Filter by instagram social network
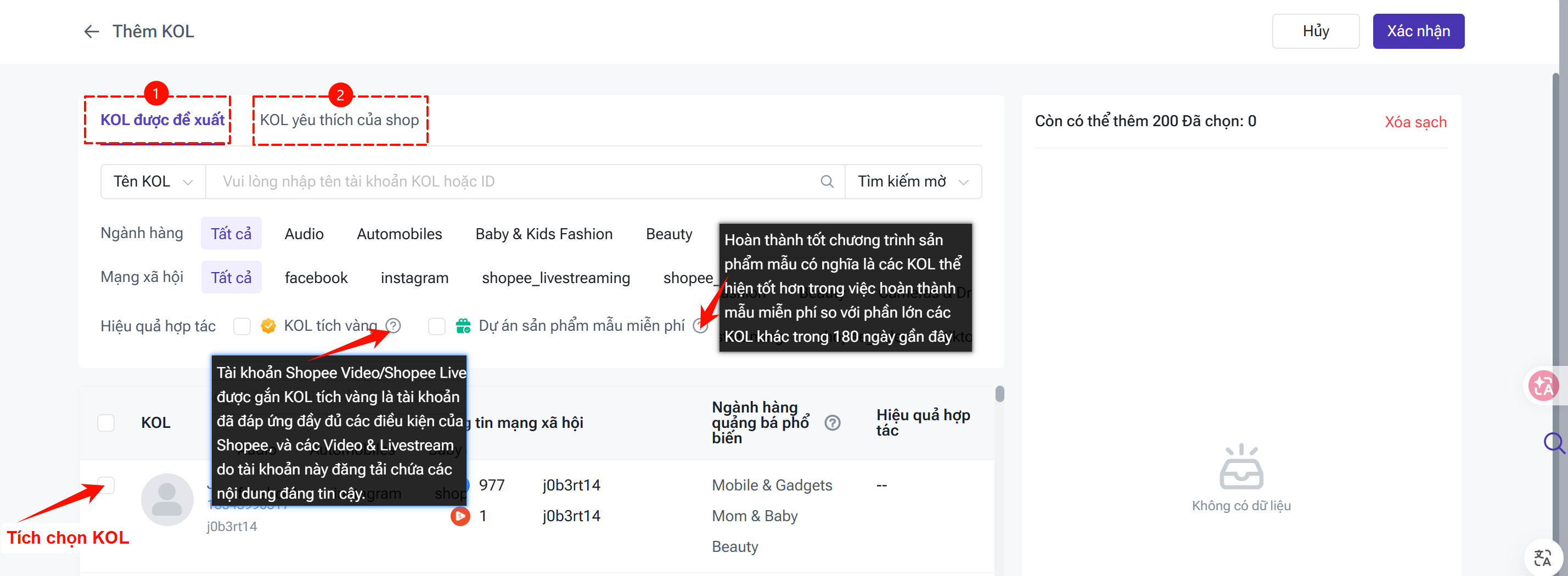This screenshot has width=1568, height=576. click(414, 278)
